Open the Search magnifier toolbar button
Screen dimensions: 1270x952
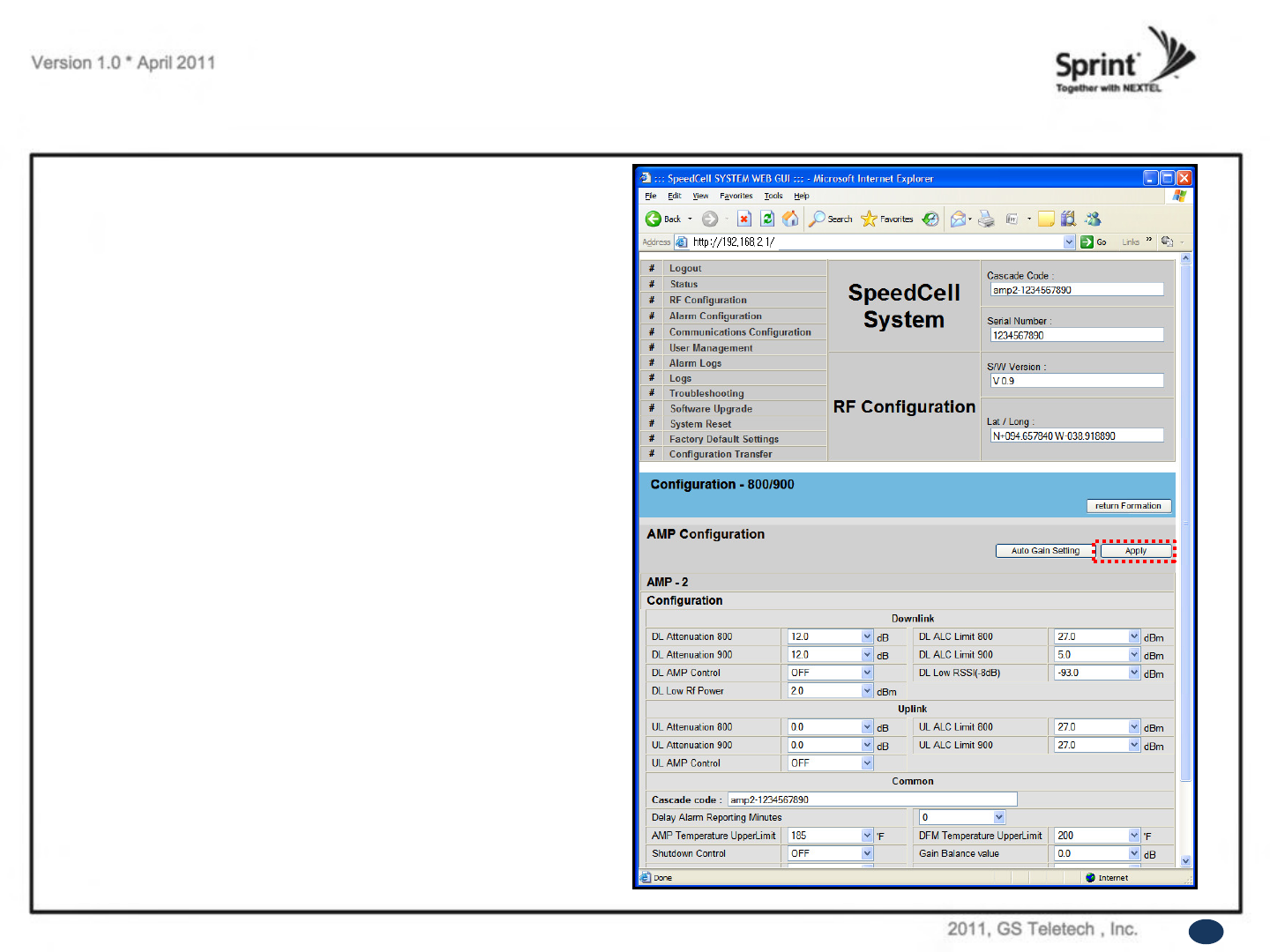[x=831, y=219]
